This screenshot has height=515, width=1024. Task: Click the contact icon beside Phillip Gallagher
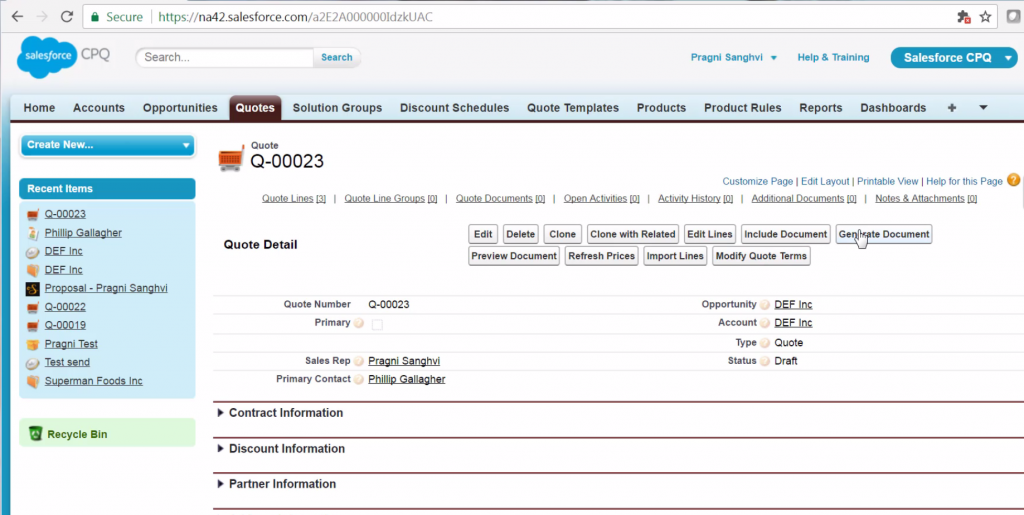pos(33,233)
